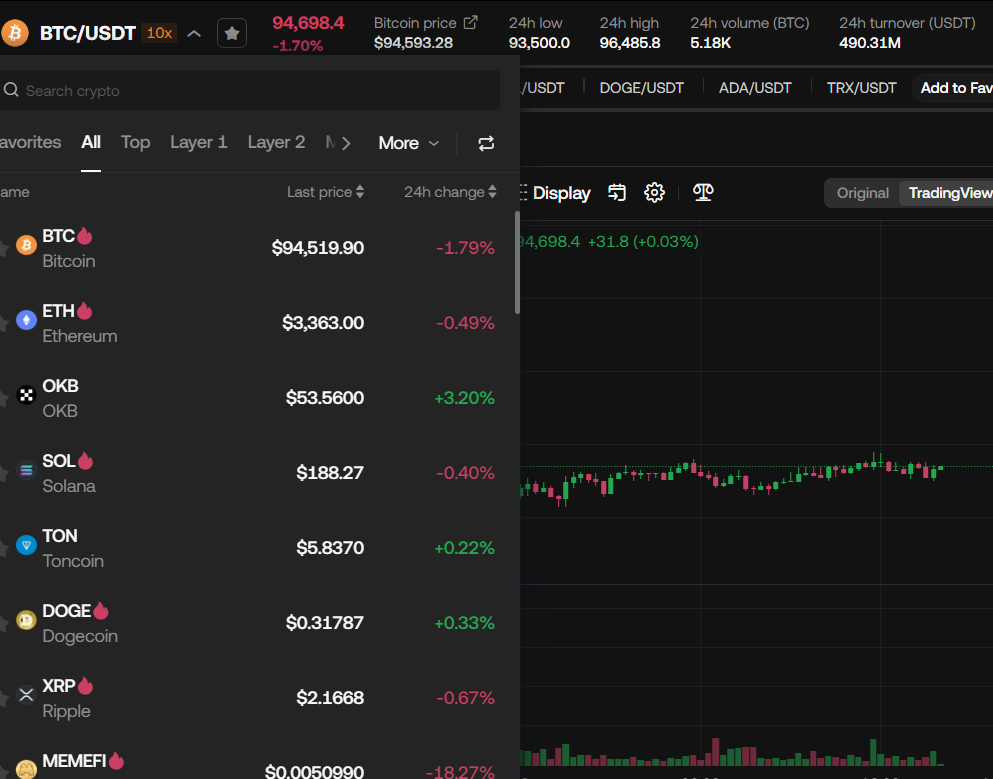
Task: Click the flame icon beside MEMEFI
Action: (x=116, y=760)
